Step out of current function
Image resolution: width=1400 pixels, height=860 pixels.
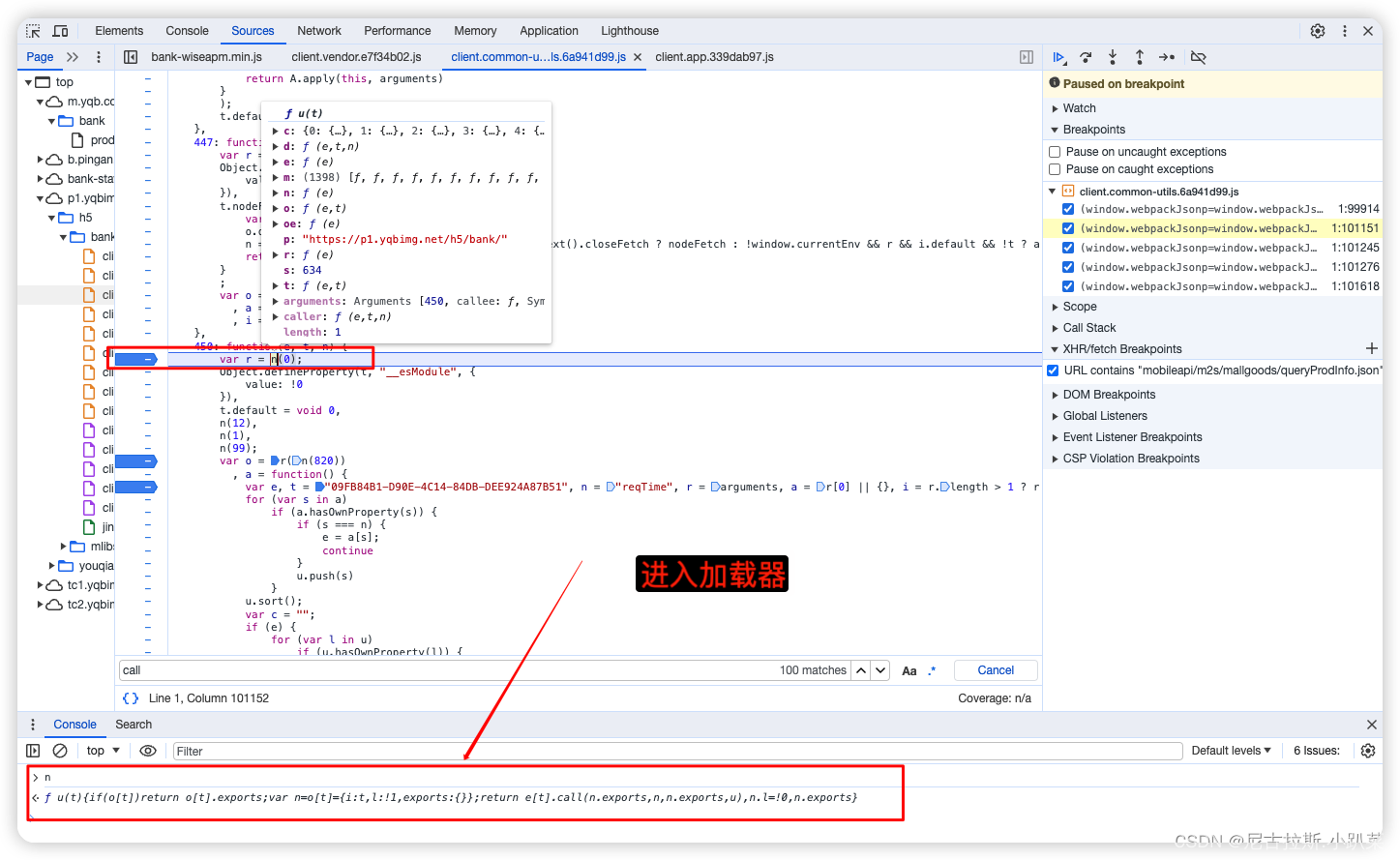tap(1140, 57)
